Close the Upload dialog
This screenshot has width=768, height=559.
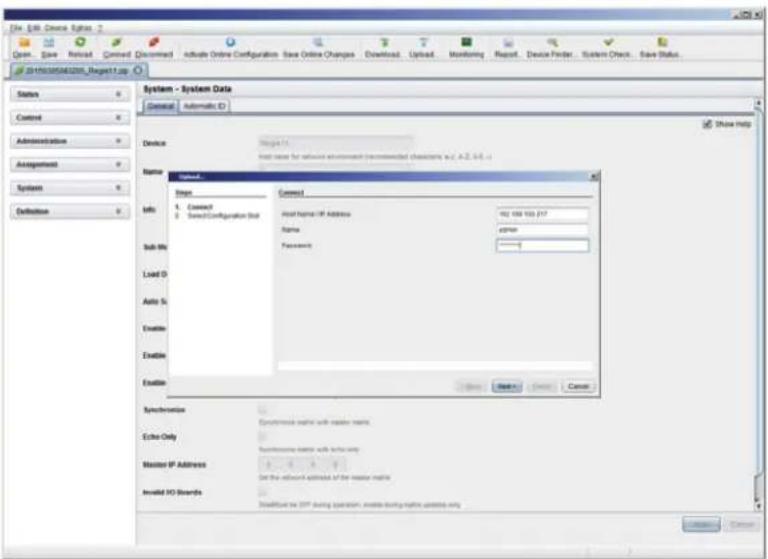(x=594, y=176)
